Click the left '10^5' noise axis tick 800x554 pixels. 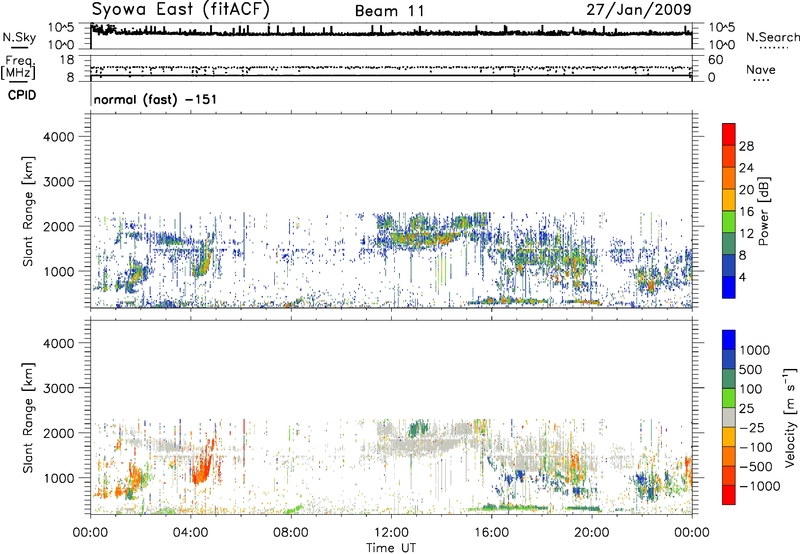tap(61, 28)
